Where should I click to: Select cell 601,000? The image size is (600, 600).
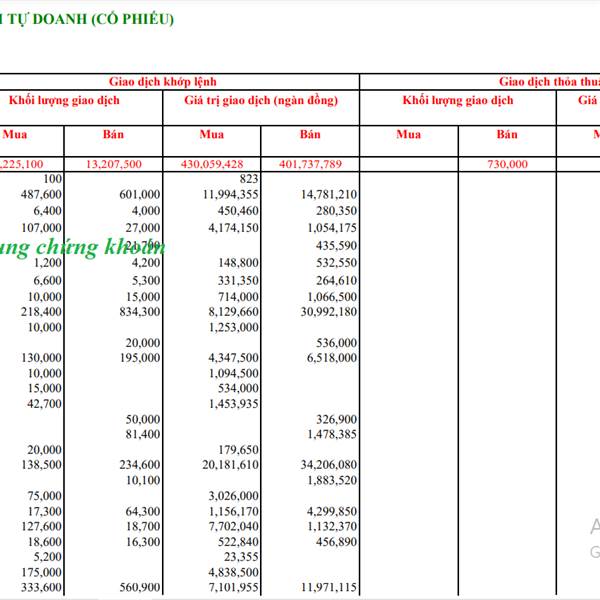pos(140,194)
